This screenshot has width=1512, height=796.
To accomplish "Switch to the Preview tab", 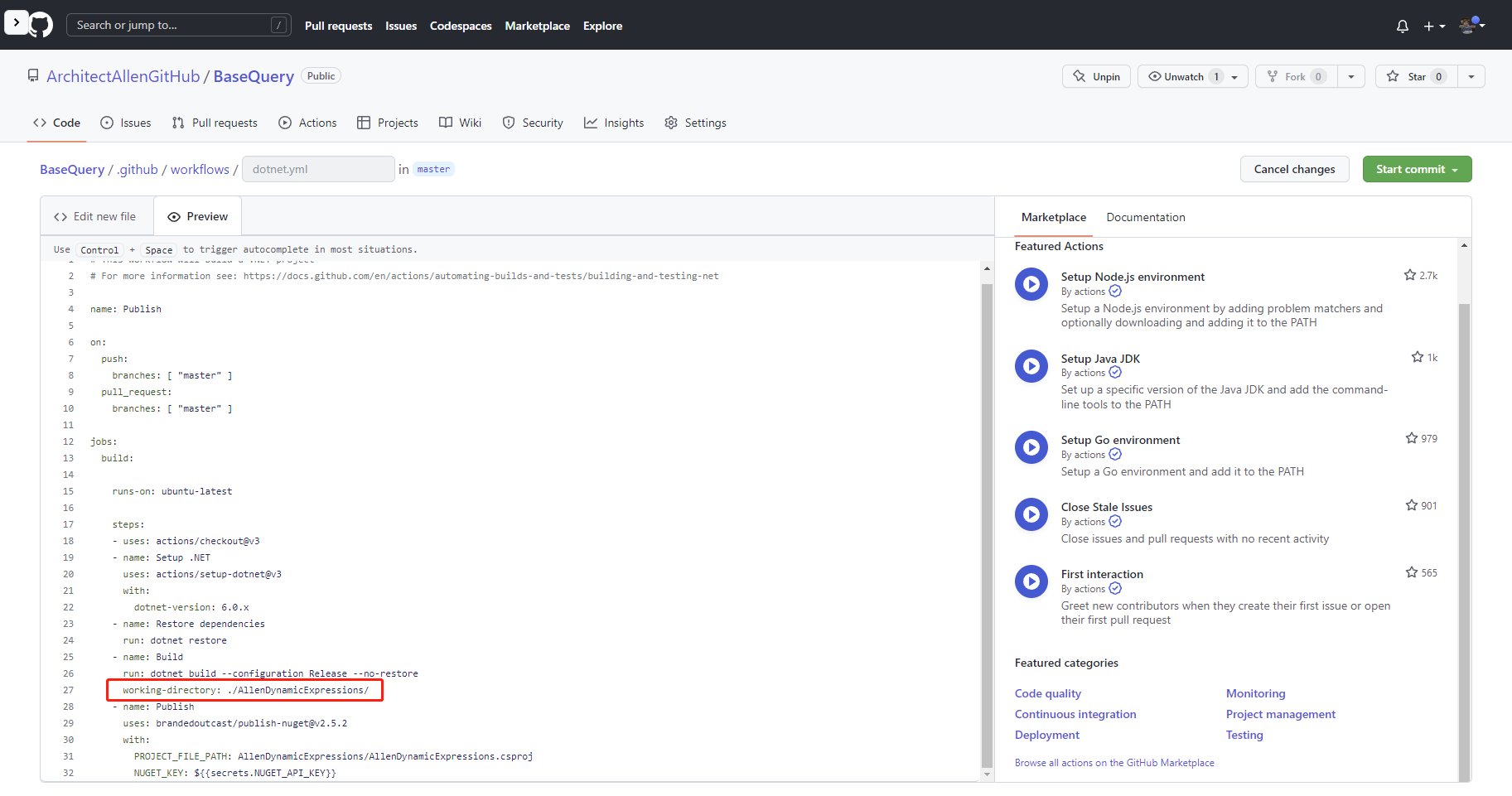I will 198,217.
